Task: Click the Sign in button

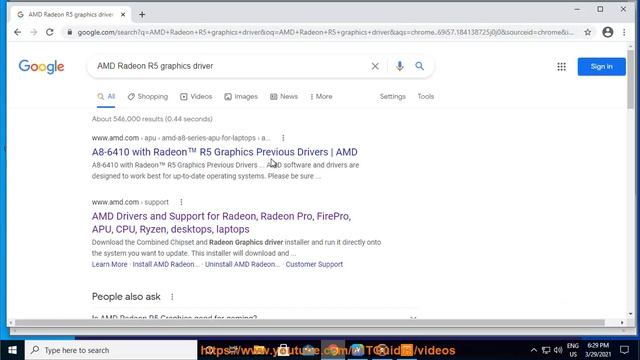Action: pyautogui.click(x=601, y=67)
